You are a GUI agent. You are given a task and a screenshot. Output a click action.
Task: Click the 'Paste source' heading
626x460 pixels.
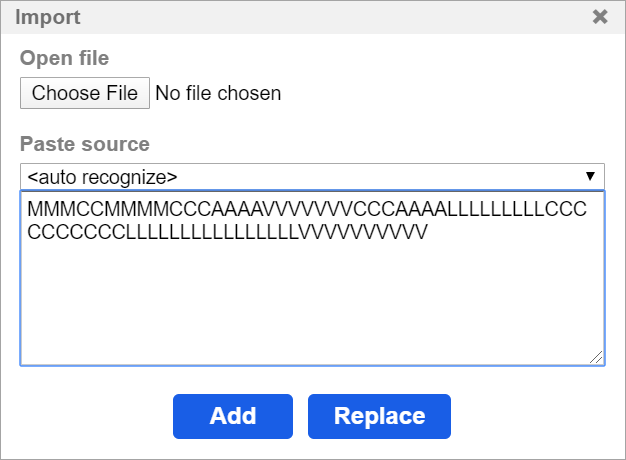tap(85, 144)
